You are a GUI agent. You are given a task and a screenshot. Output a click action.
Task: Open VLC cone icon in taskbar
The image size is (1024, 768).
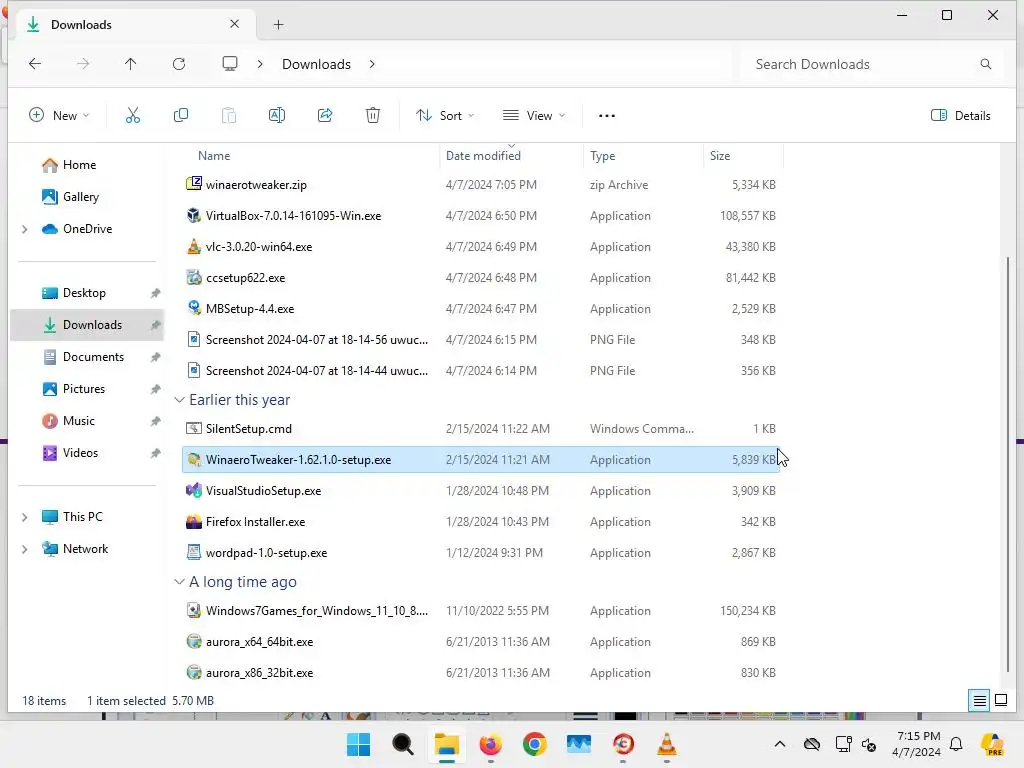coord(667,744)
